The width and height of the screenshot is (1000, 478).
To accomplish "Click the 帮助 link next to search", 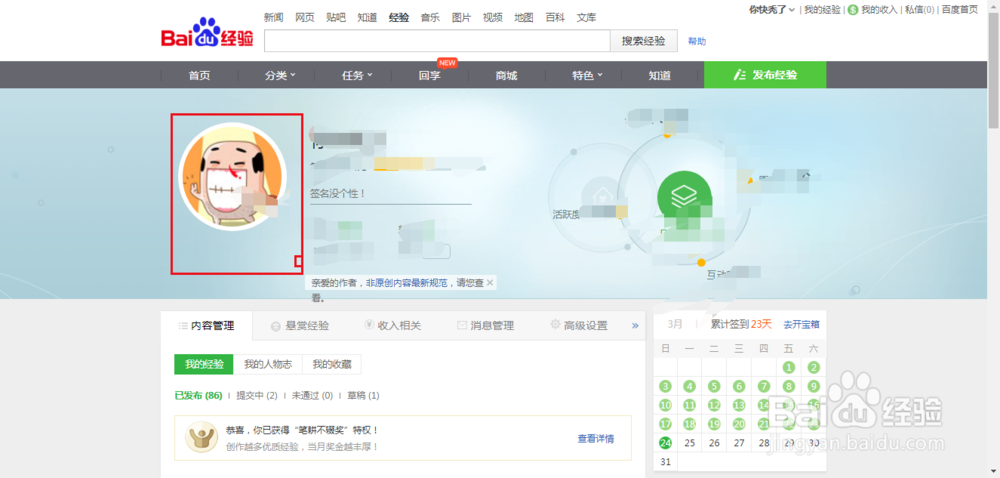I will (697, 41).
